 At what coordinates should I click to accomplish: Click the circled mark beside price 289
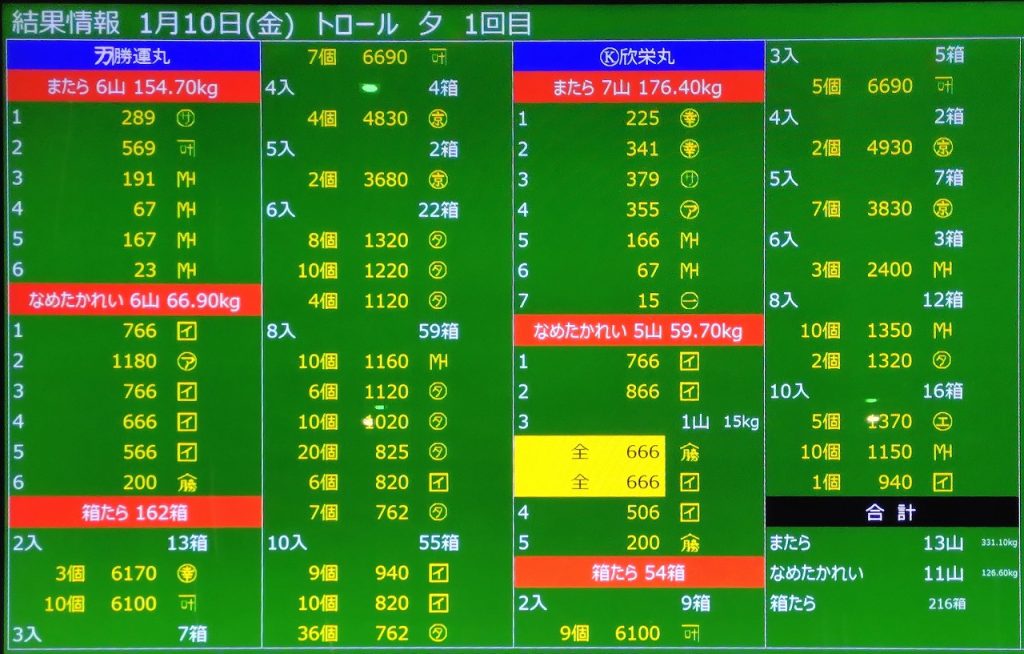(x=186, y=118)
